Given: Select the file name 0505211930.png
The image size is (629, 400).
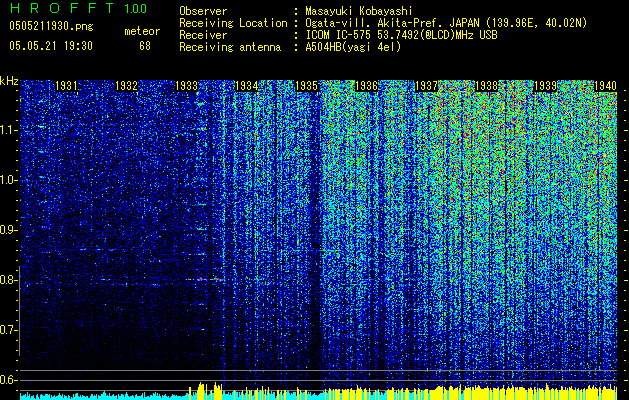Looking at the screenshot, I should point(51,27).
